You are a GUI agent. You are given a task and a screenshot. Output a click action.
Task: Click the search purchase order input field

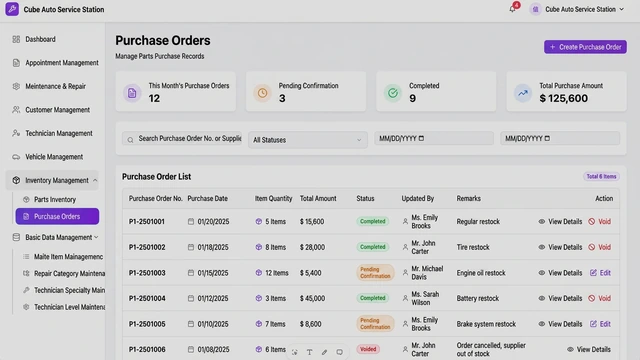182,139
